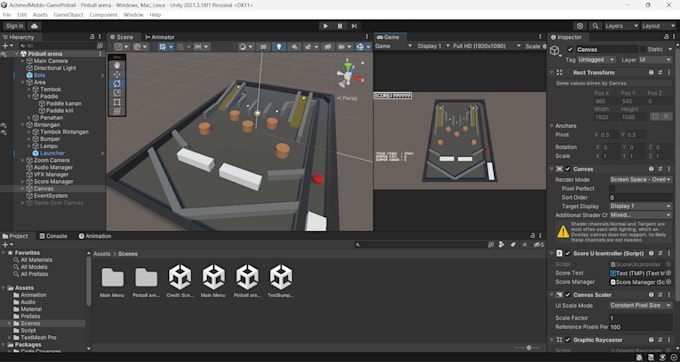Click the orientation gizmo in Scene view
The width and height of the screenshot is (680, 362).
click(348, 75)
